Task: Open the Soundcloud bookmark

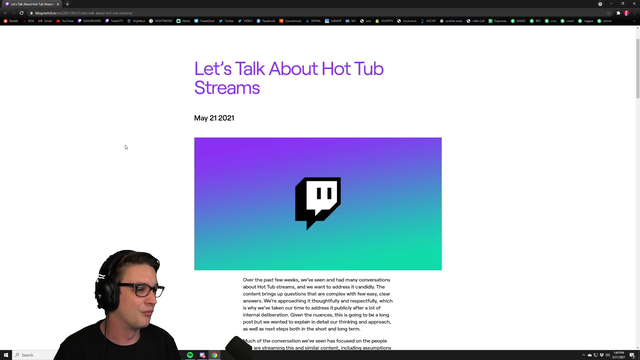Action: [290, 21]
